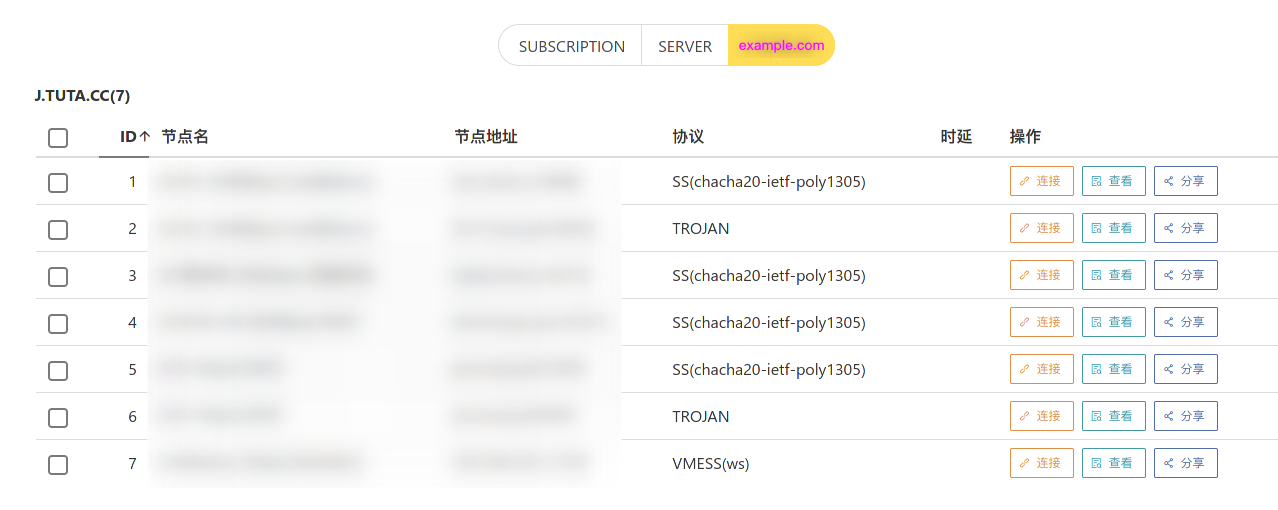Open the SERVER tab
Screen dimensions: 1278x510
[x=685, y=46]
